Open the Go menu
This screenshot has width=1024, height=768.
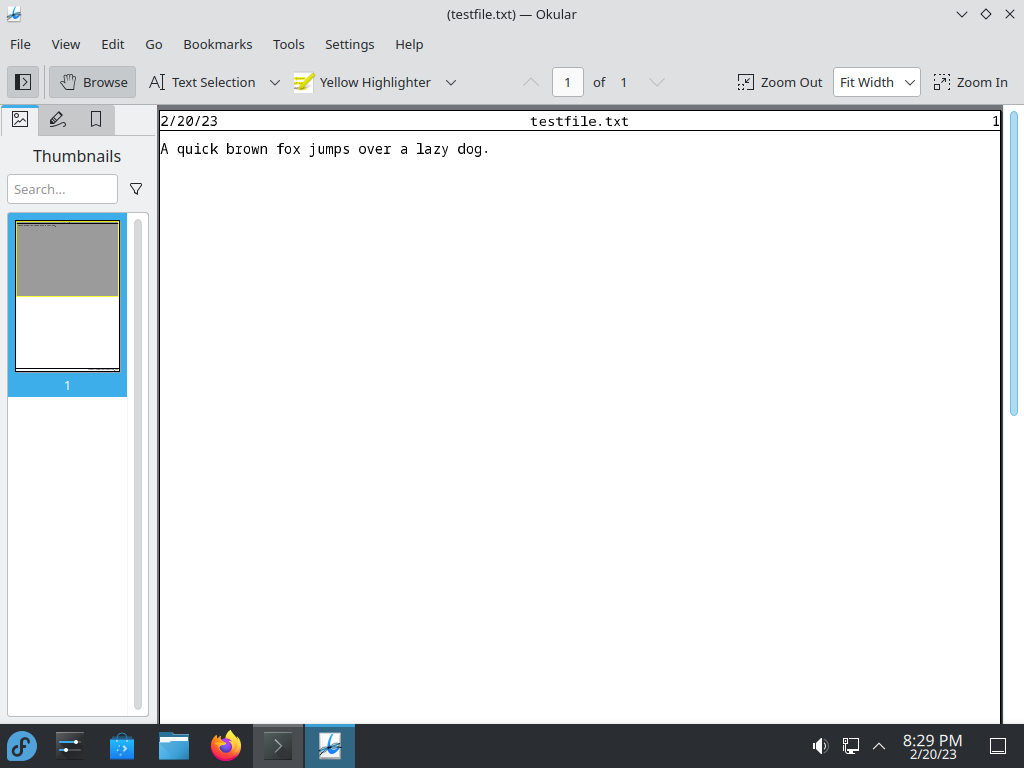[153, 44]
